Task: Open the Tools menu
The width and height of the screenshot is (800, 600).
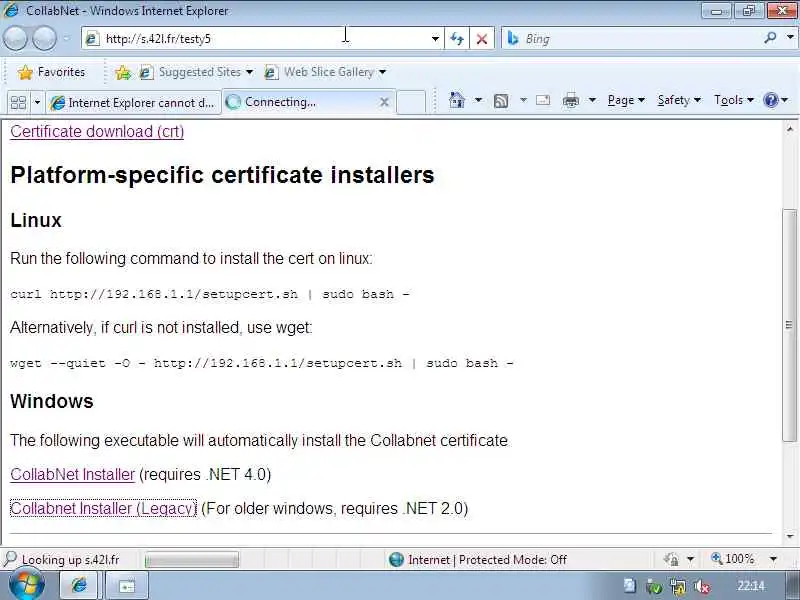Action: coord(733,100)
